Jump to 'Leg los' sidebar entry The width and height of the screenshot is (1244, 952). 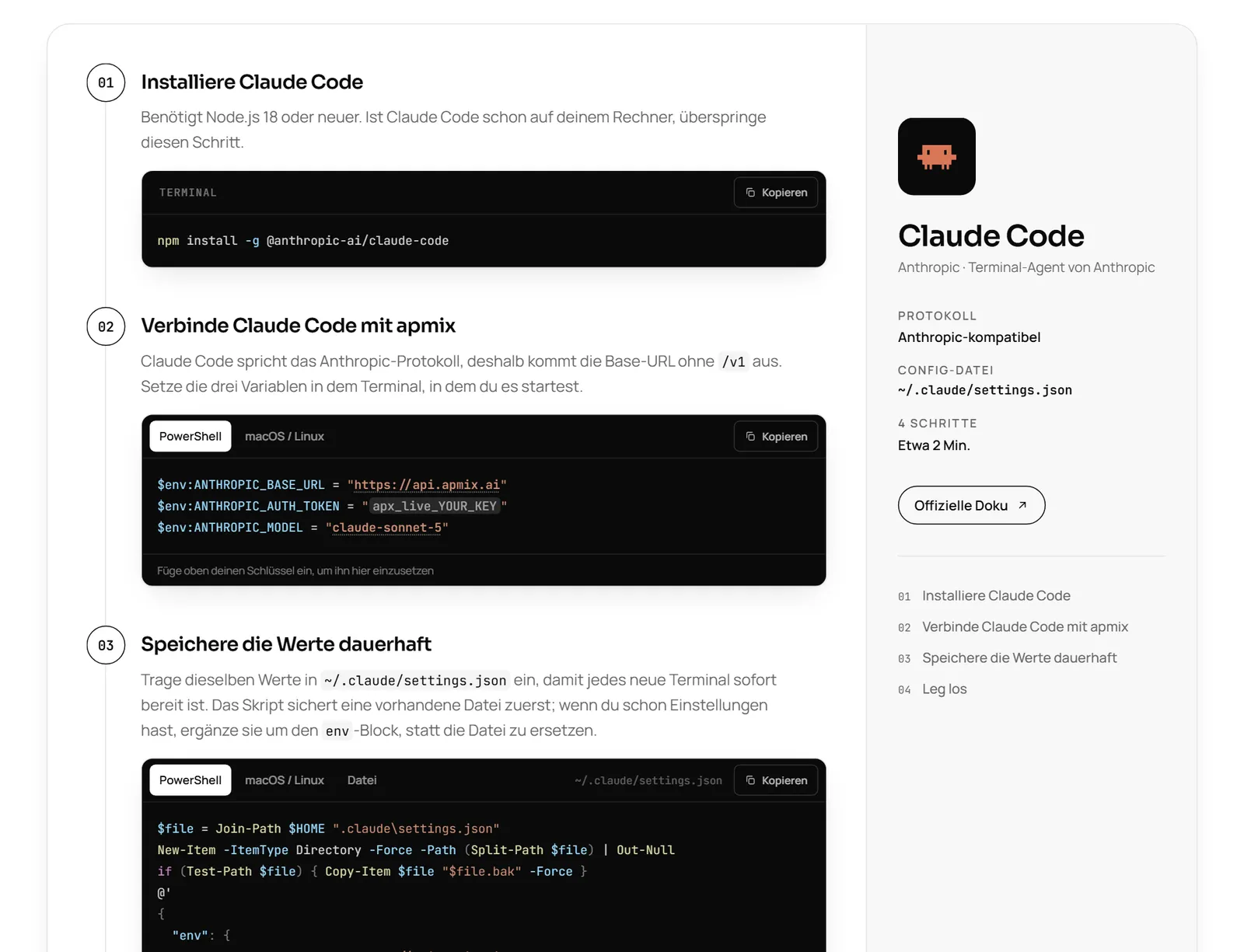[932, 689]
